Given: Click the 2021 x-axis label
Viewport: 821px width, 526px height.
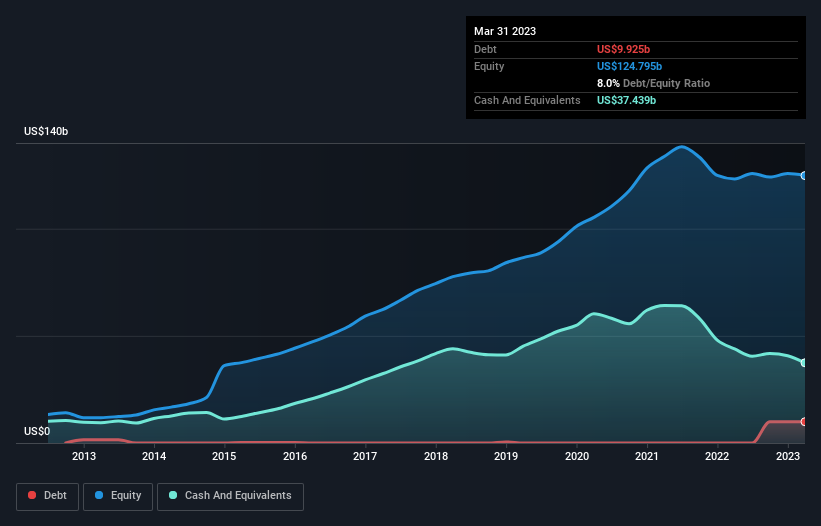Looking at the screenshot, I should click(x=647, y=456).
